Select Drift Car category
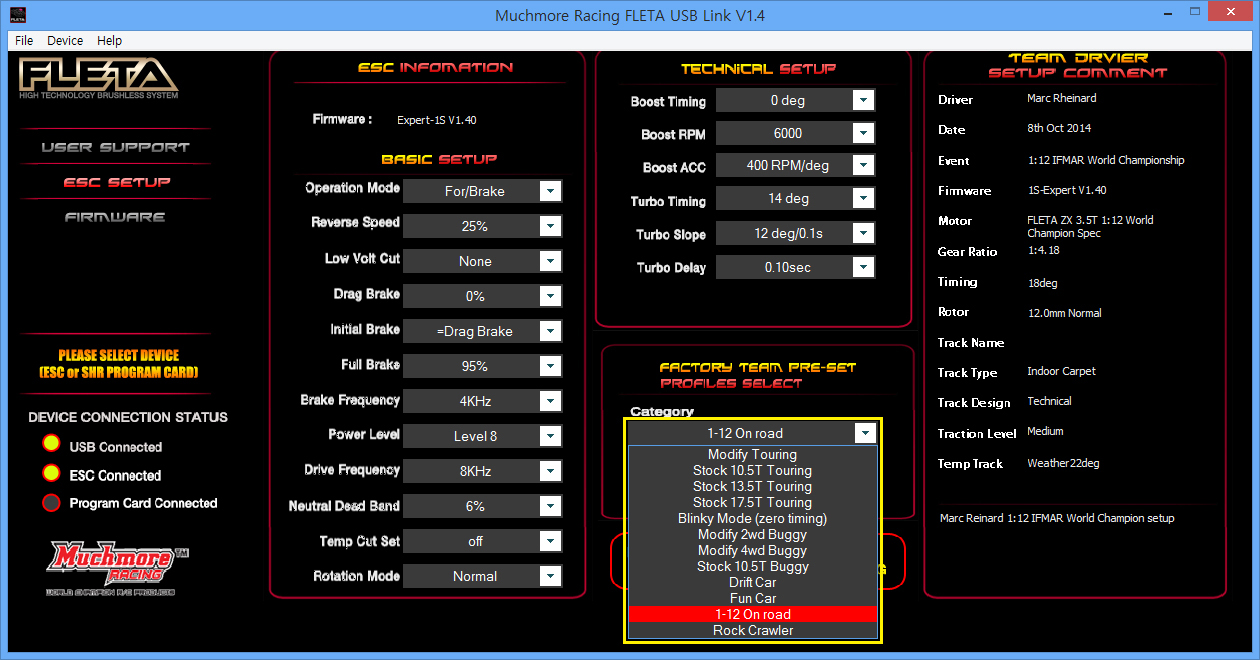Image resolution: width=1260 pixels, height=660 pixels. [753, 582]
